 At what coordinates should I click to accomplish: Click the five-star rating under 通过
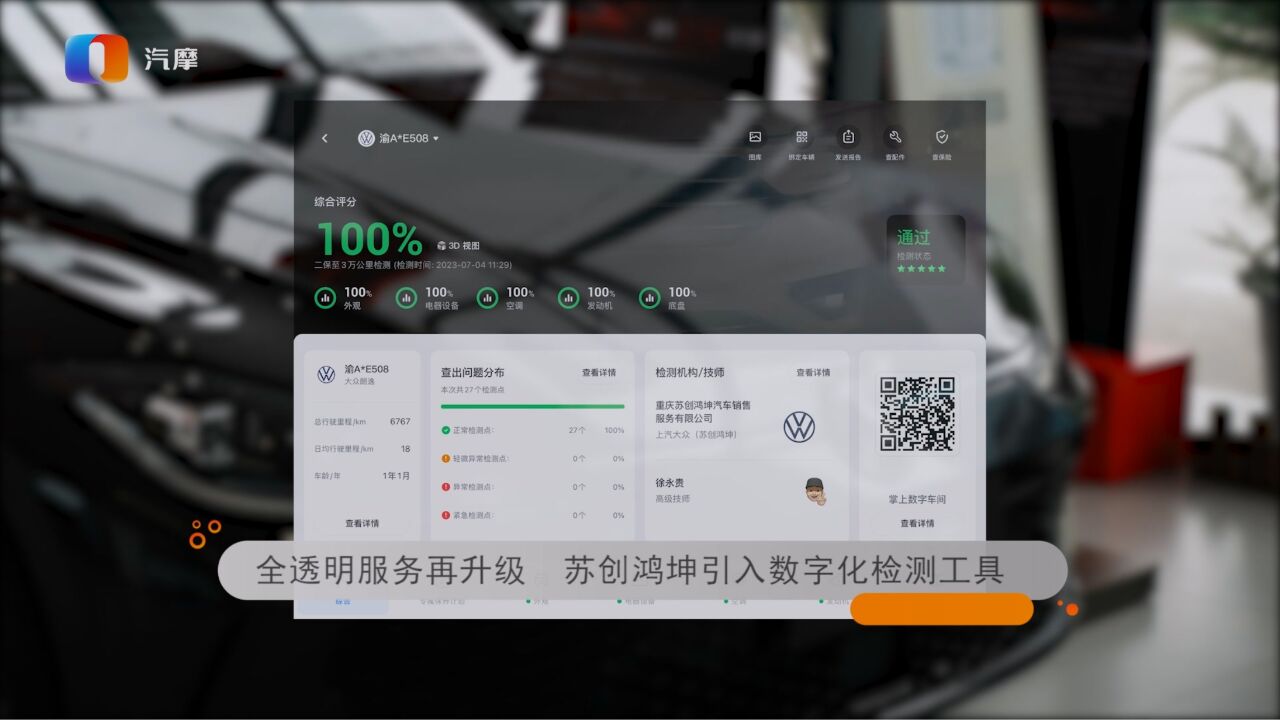pyautogui.click(x=921, y=268)
